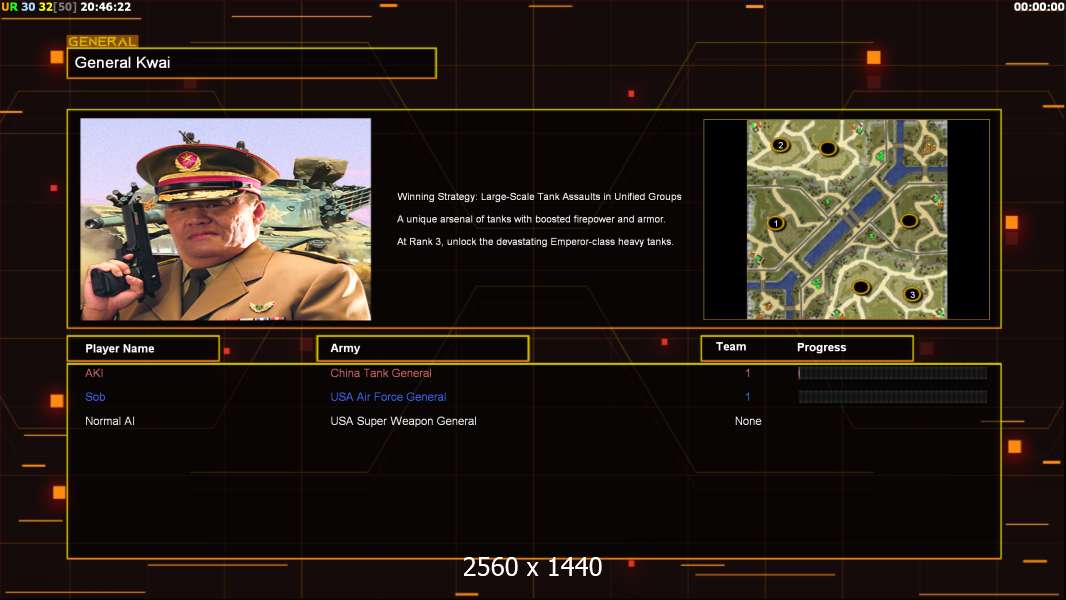Click the General Kwai name field
This screenshot has height=600, width=1066.
pos(252,63)
